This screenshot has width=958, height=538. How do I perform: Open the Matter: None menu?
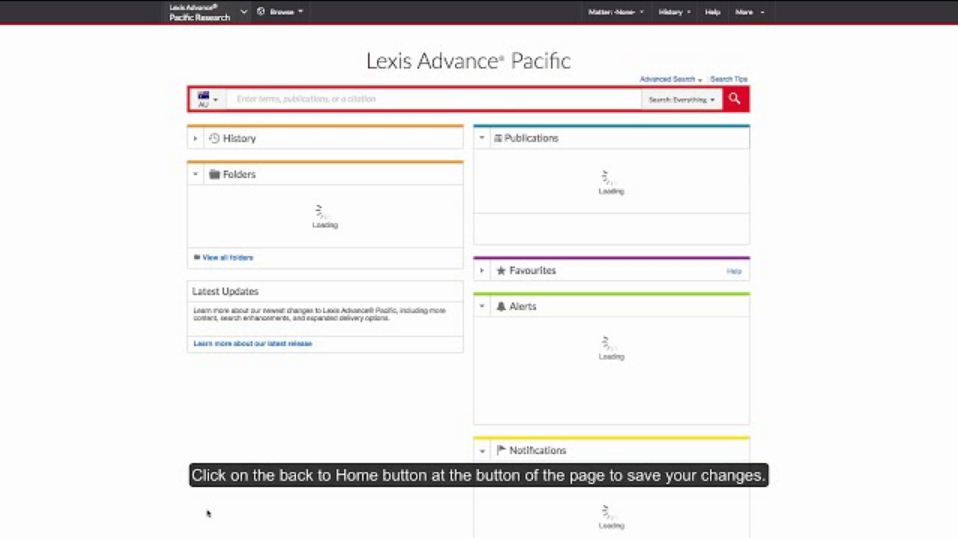[x=616, y=12]
